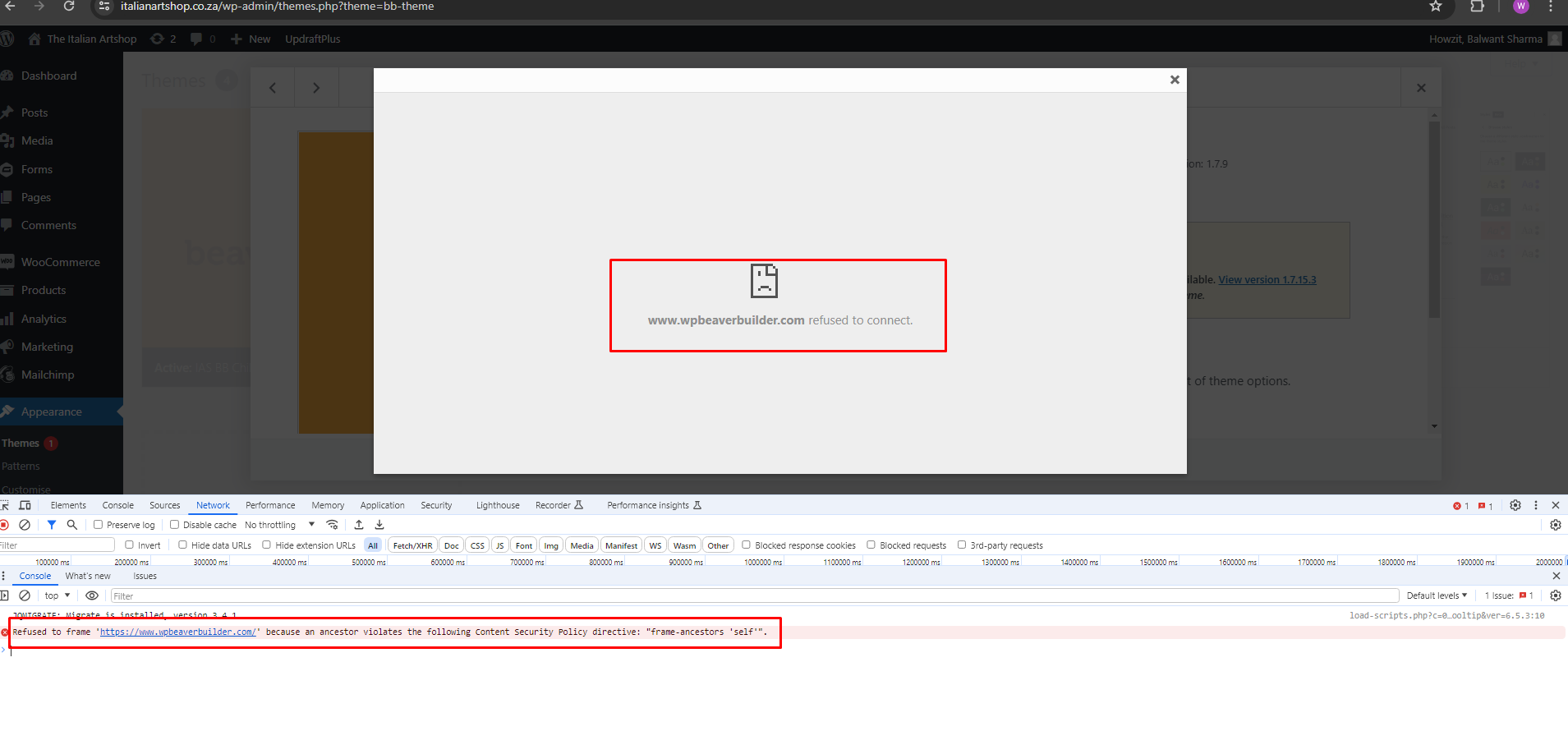
Task: Open the No throttling dropdown
Action: coord(280,525)
